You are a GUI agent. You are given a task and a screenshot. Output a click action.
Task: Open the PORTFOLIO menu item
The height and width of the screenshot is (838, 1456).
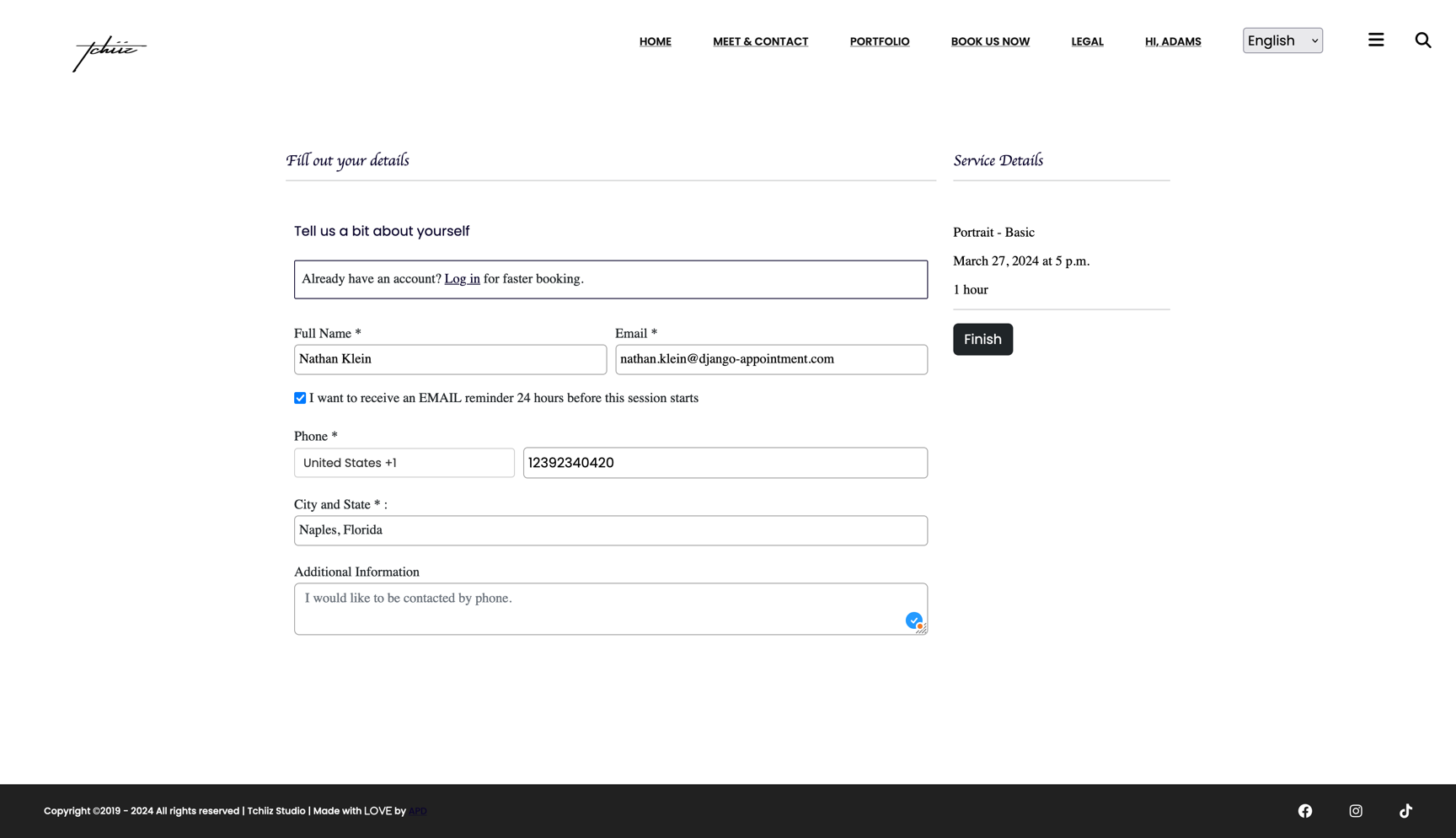(x=880, y=41)
